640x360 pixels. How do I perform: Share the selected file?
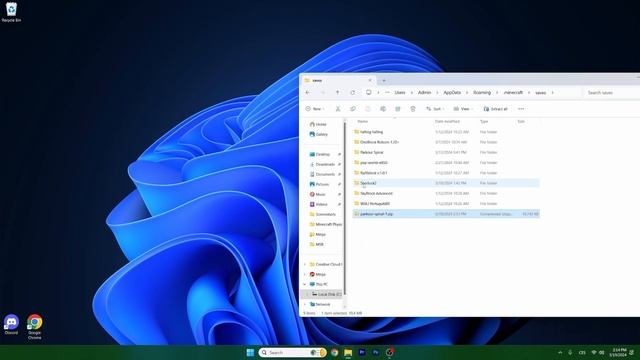pos(398,109)
